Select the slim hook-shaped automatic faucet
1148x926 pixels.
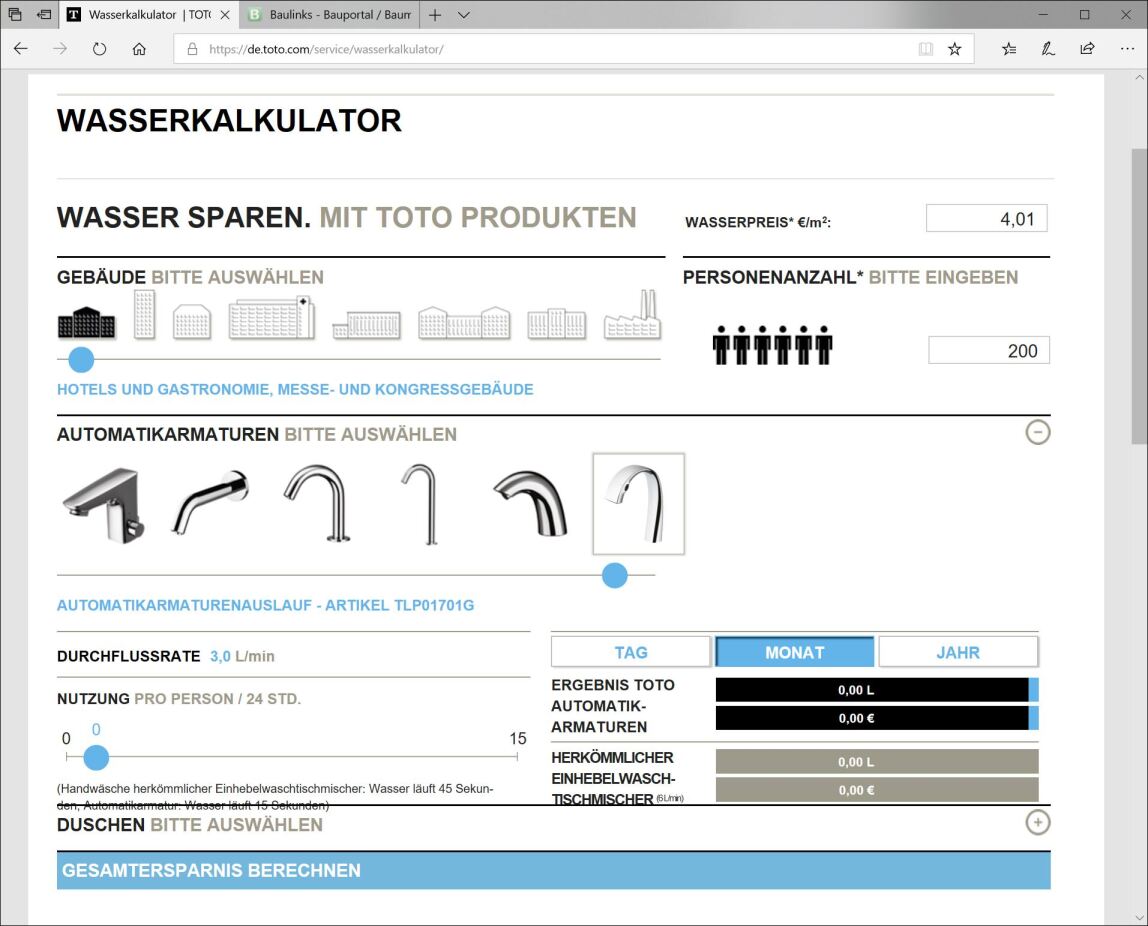point(421,504)
